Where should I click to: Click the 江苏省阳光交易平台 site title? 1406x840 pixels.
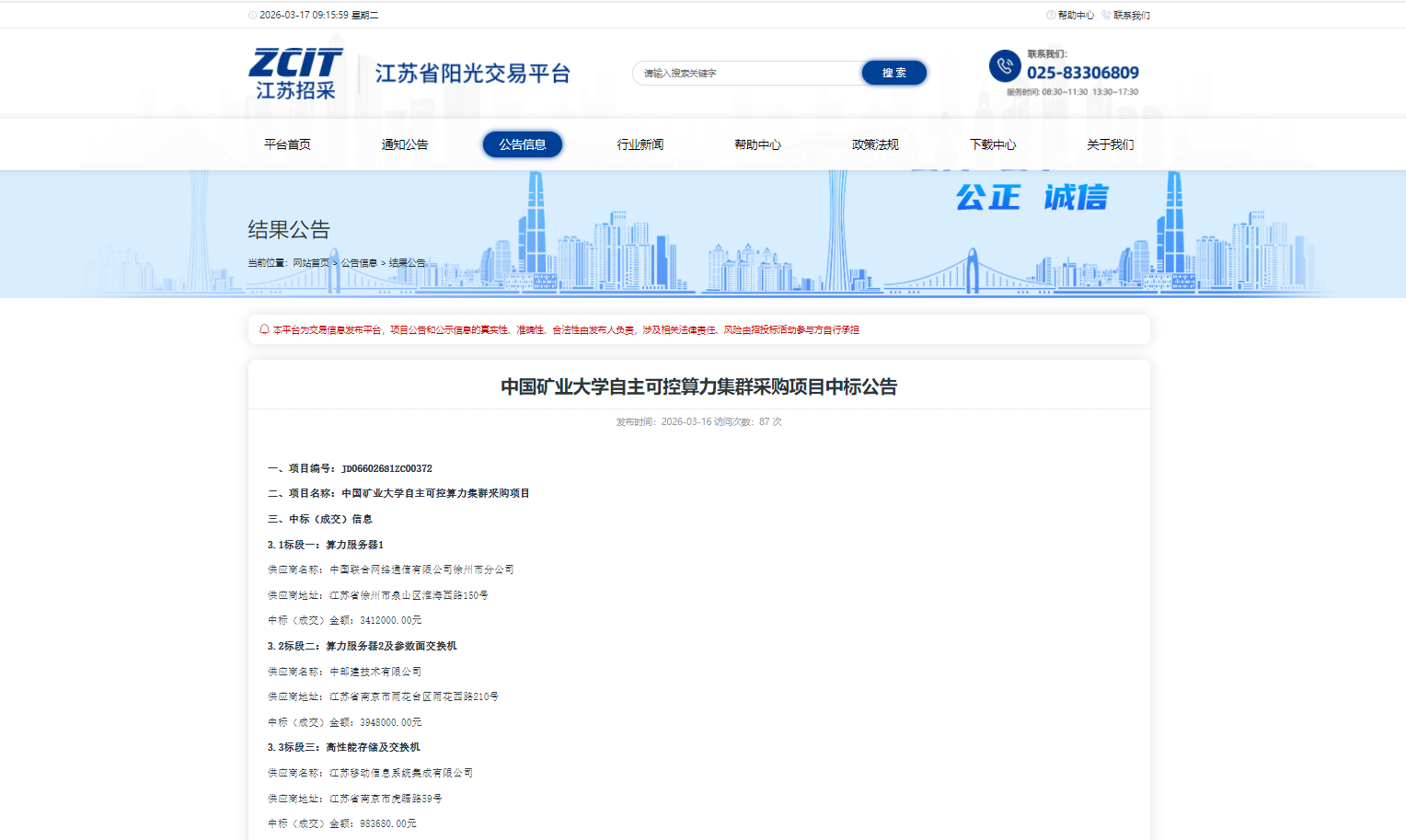[473, 74]
